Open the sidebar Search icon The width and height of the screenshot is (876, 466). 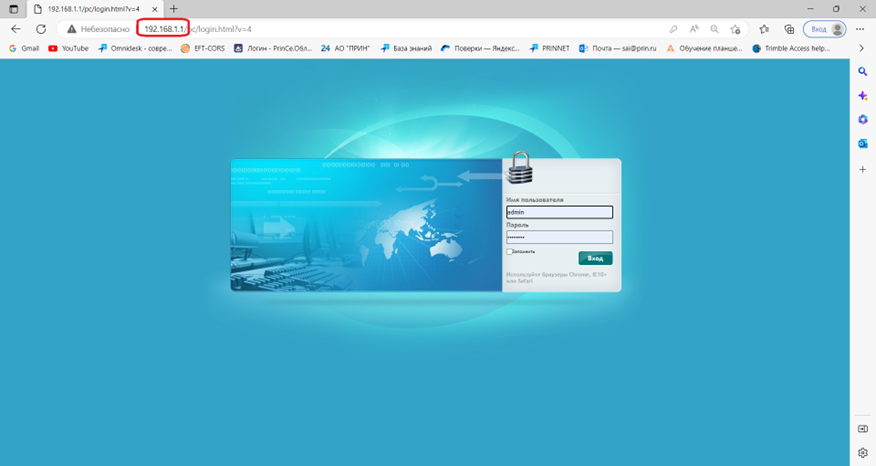(x=863, y=72)
